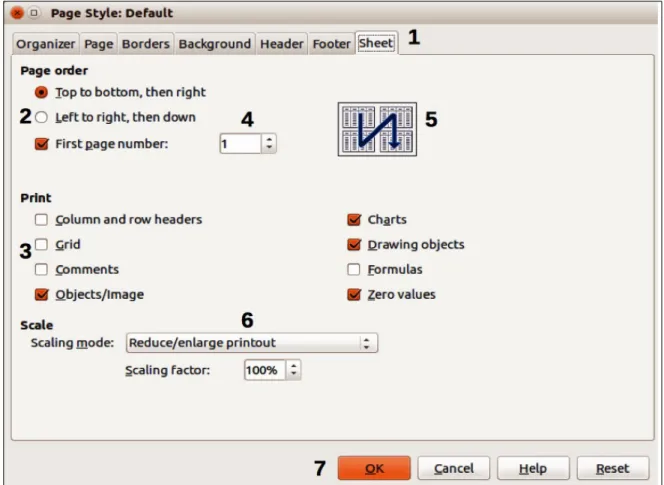Enable Column and row headers printing
Screen dimensions: 664x485
pyautogui.click(x=41, y=219)
